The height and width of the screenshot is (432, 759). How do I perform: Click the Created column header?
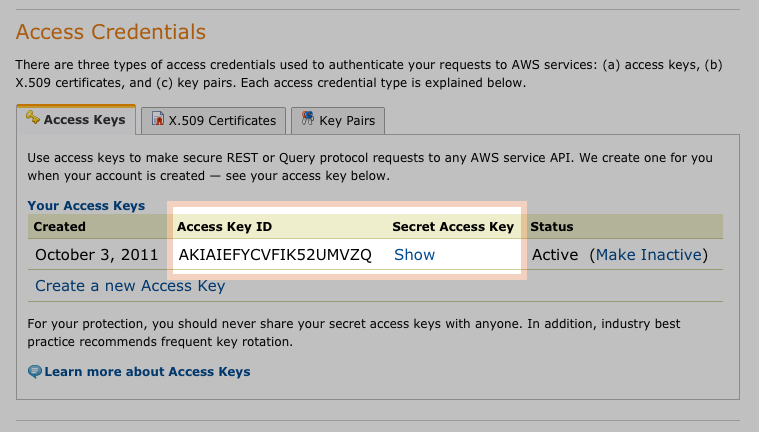pyautogui.click(x=60, y=227)
